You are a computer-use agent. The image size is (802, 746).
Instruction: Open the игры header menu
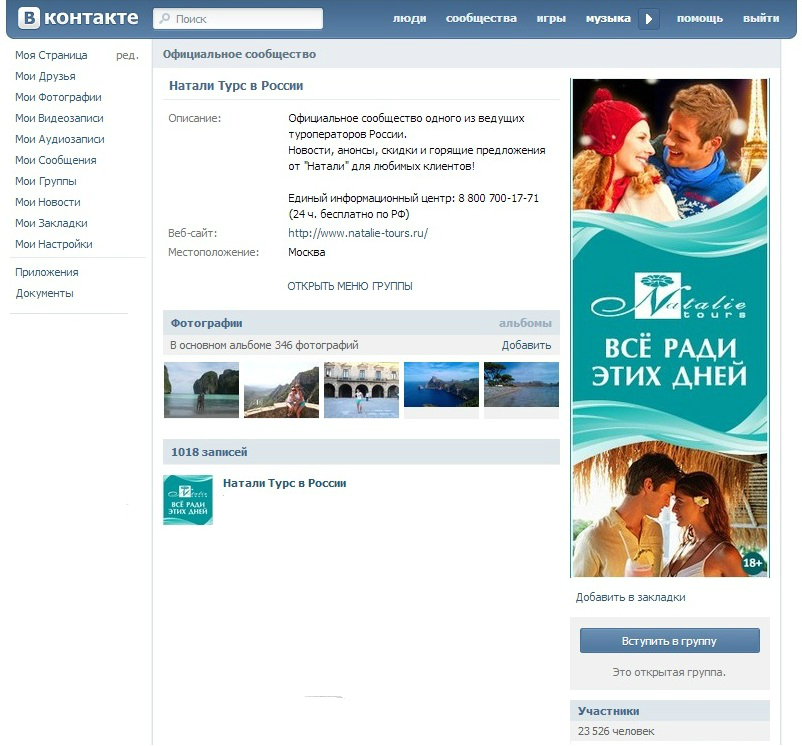tap(551, 18)
